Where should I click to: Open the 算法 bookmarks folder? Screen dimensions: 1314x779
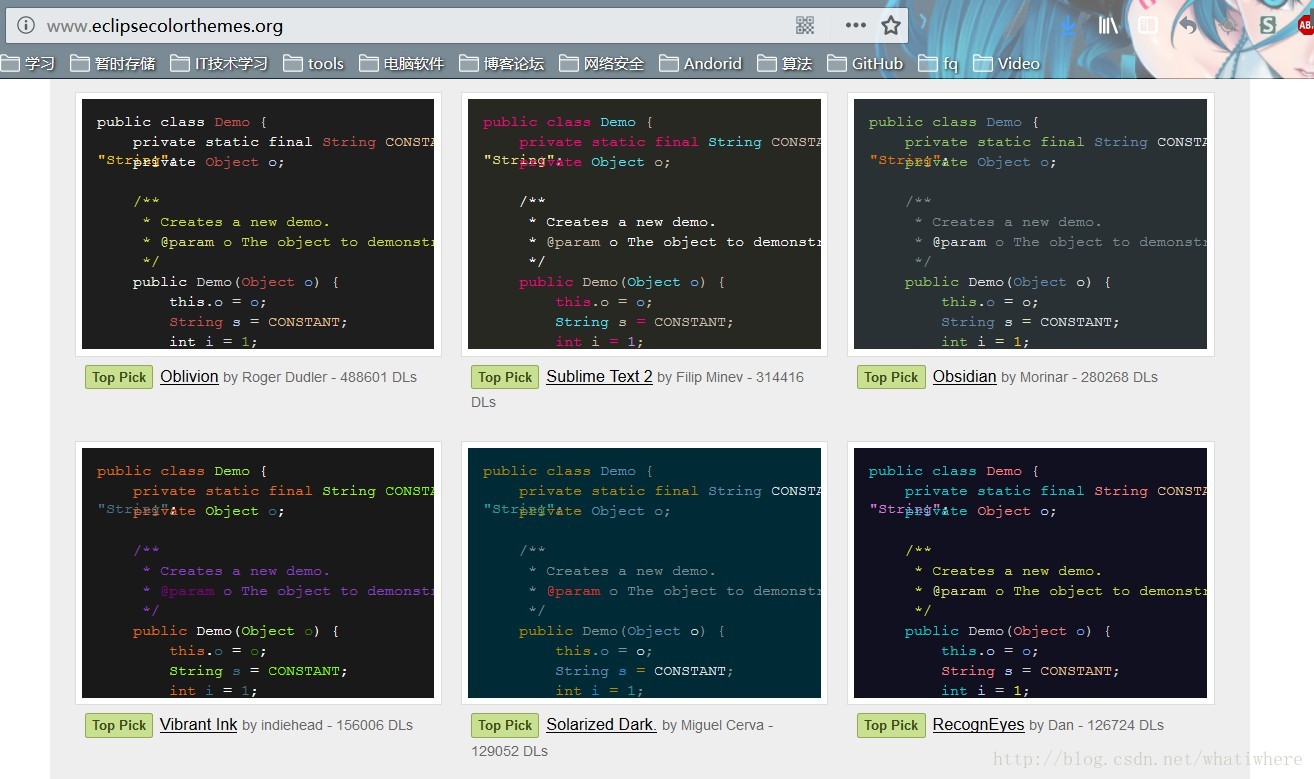[785, 63]
